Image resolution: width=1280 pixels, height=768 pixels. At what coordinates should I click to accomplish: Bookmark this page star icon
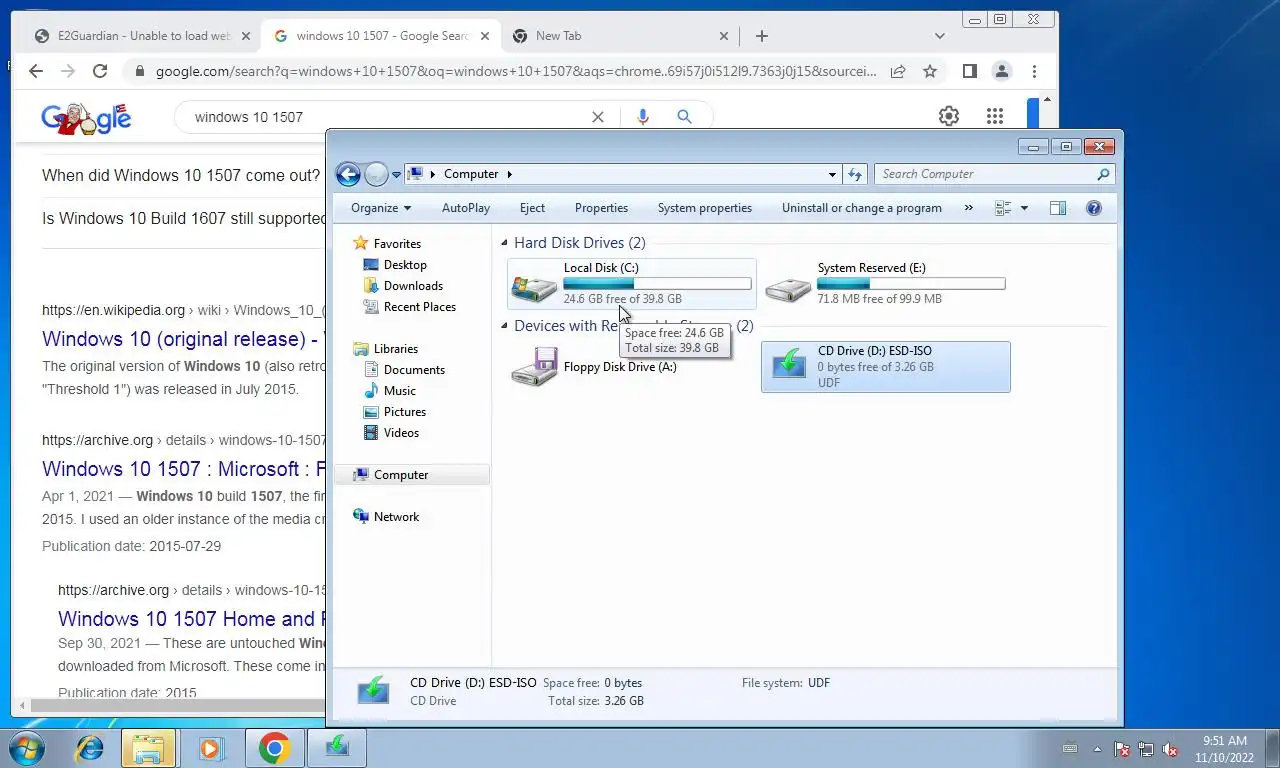tap(930, 71)
